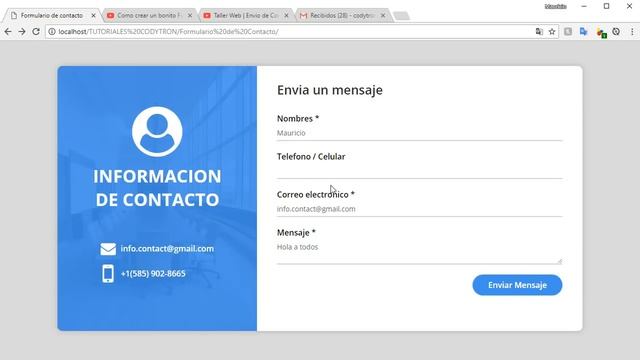Click the info.contact@gmail.com address on blue panel
Screen dimensions: 640x360
click(167, 249)
